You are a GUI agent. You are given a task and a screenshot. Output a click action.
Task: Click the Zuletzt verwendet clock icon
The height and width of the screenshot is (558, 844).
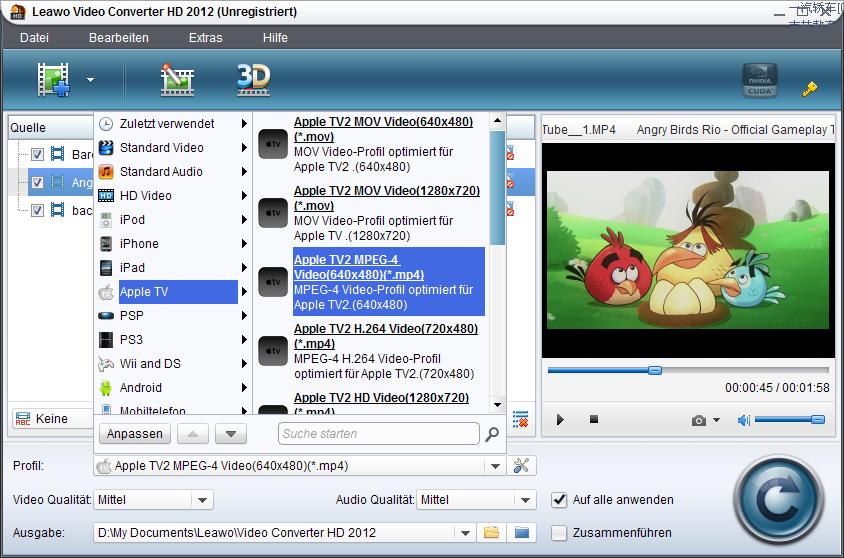click(106, 124)
